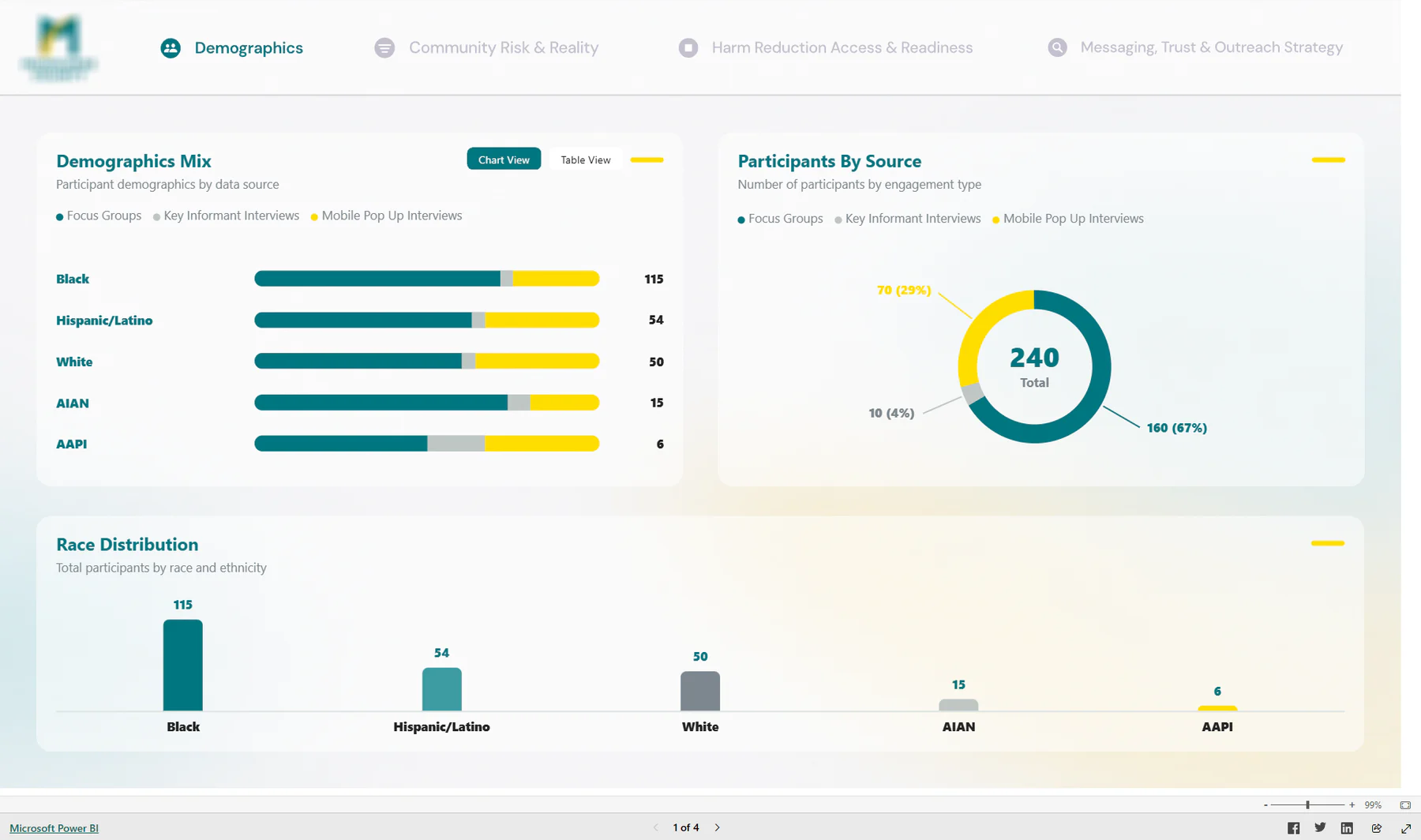Go to next report page
The width and height of the screenshot is (1421, 840).
click(x=717, y=827)
